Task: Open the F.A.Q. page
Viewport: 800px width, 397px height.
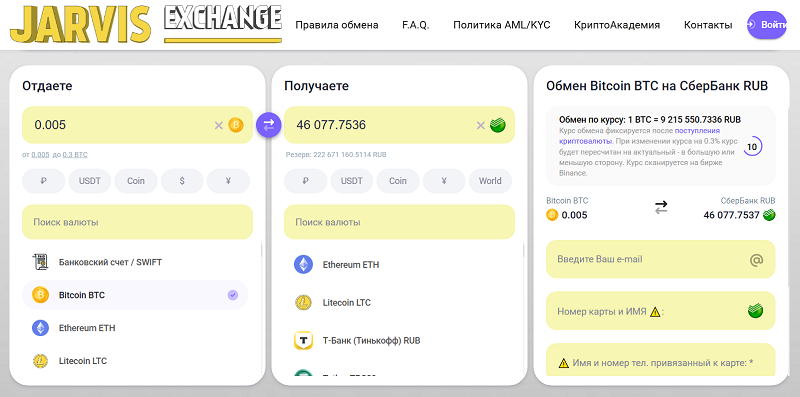Action: pyautogui.click(x=415, y=24)
